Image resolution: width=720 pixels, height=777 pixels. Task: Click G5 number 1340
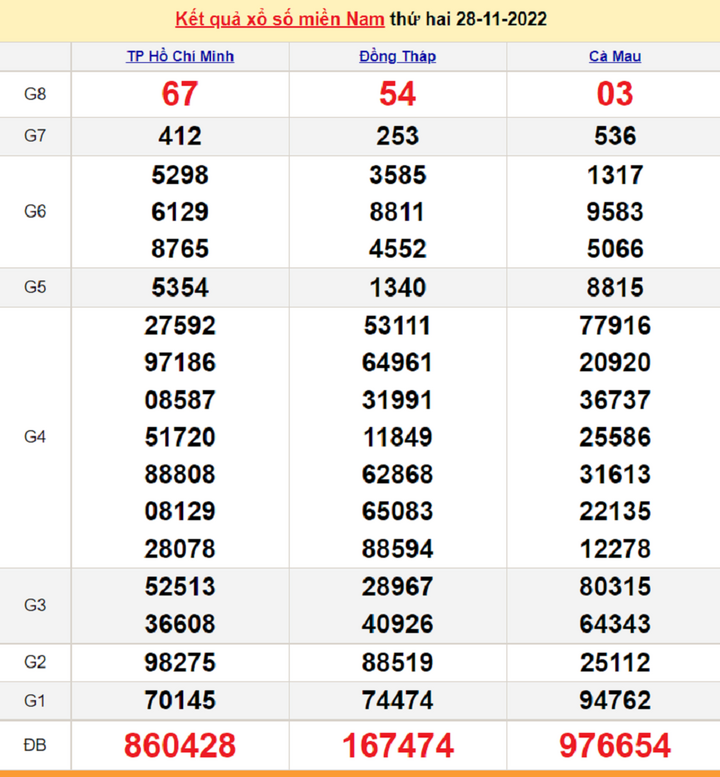click(x=397, y=287)
